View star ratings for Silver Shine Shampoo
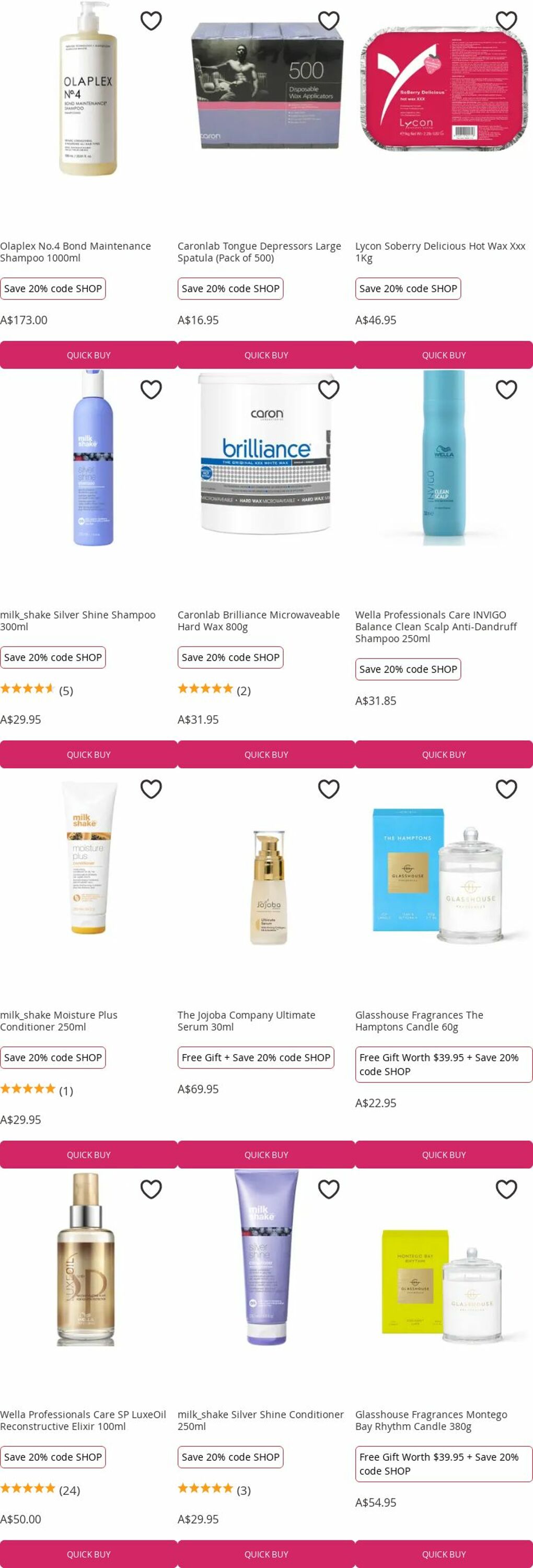The height and width of the screenshot is (1568, 533). (27, 689)
